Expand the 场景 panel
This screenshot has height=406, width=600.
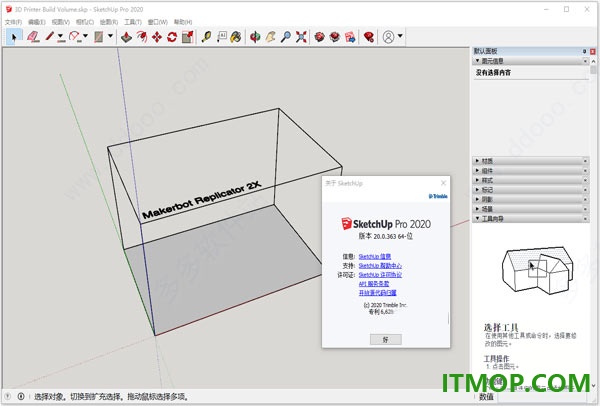click(477, 209)
